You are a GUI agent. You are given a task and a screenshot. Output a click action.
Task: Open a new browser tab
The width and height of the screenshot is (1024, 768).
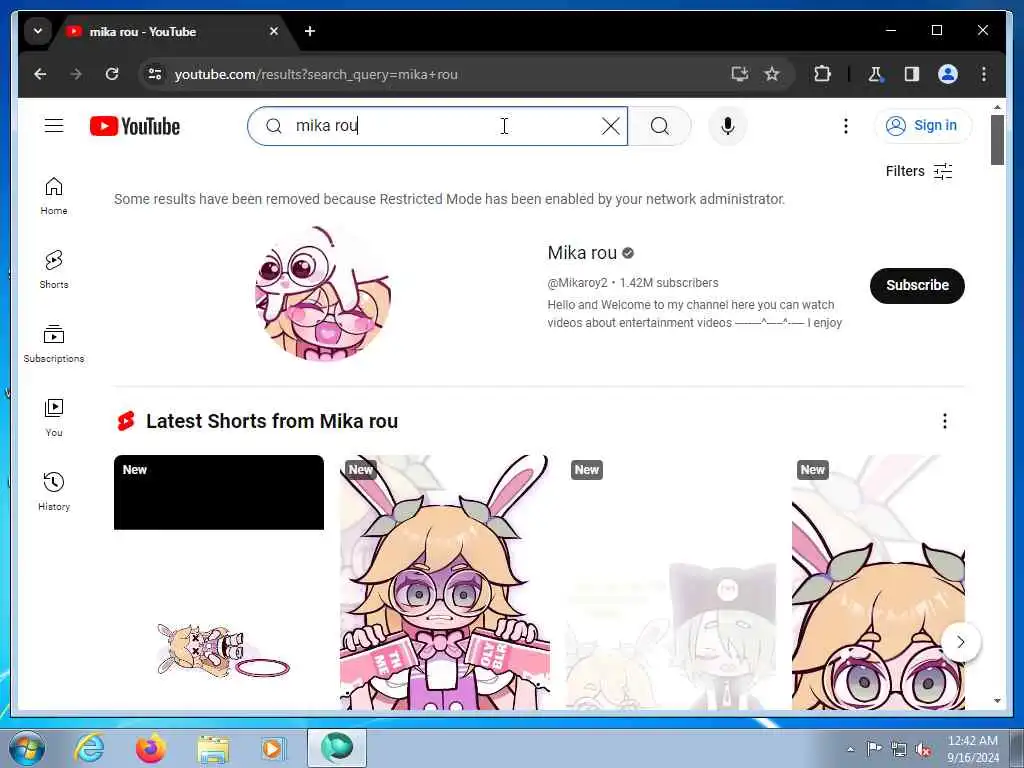click(310, 31)
